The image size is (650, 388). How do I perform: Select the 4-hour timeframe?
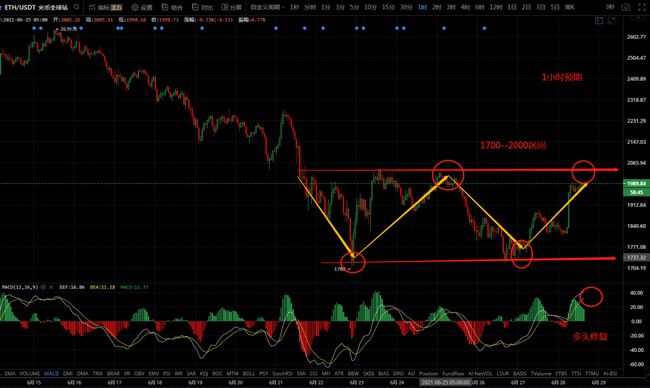[465, 7]
